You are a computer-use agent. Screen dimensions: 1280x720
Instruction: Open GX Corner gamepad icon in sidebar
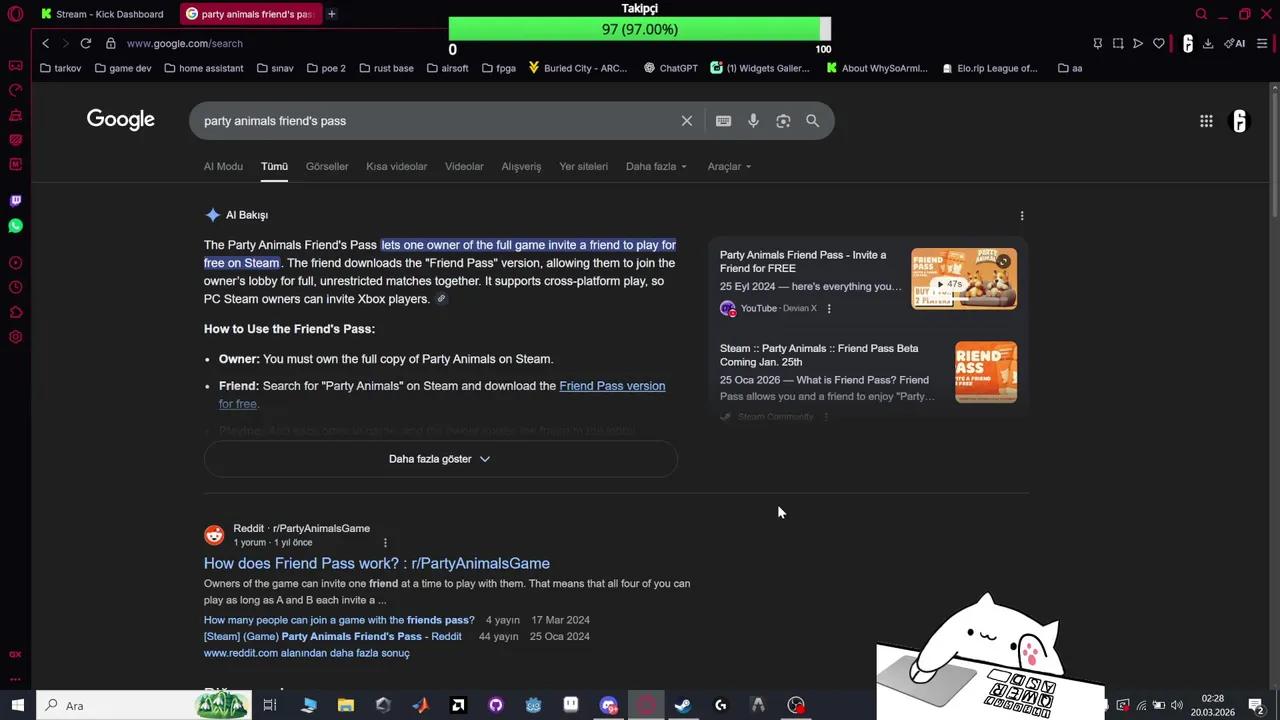(15, 66)
